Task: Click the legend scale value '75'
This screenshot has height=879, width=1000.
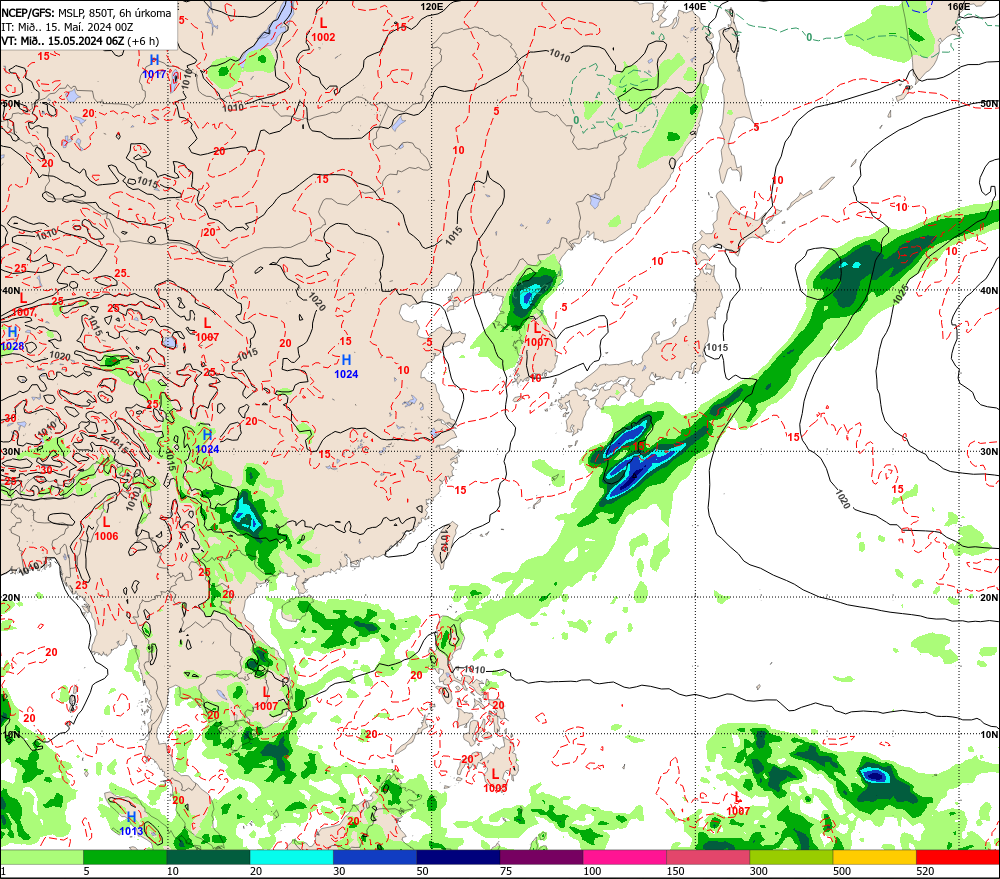Action: tap(506, 871)
